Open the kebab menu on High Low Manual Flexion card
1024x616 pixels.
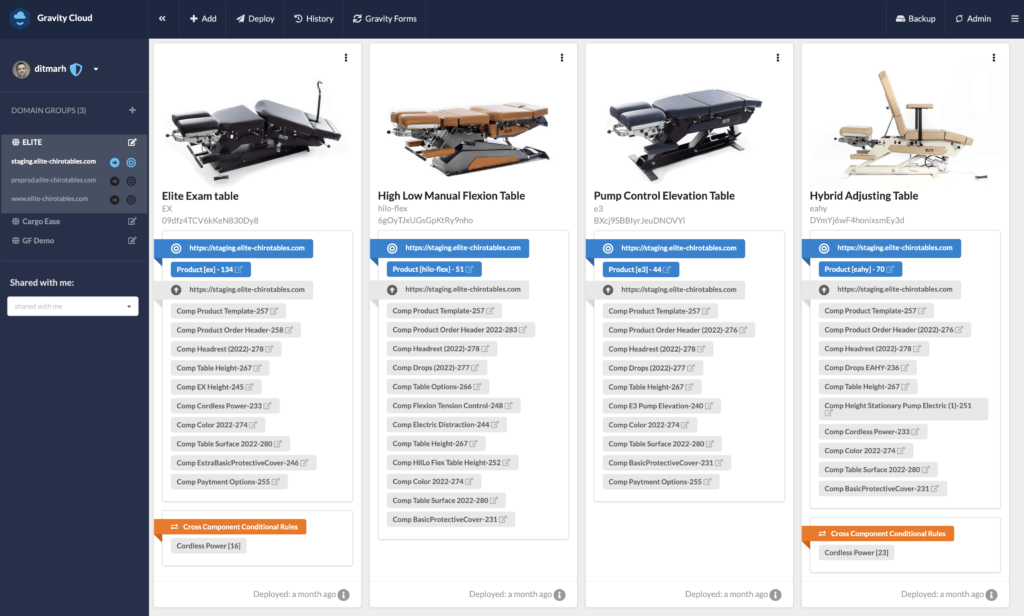(x=562, y=58)
